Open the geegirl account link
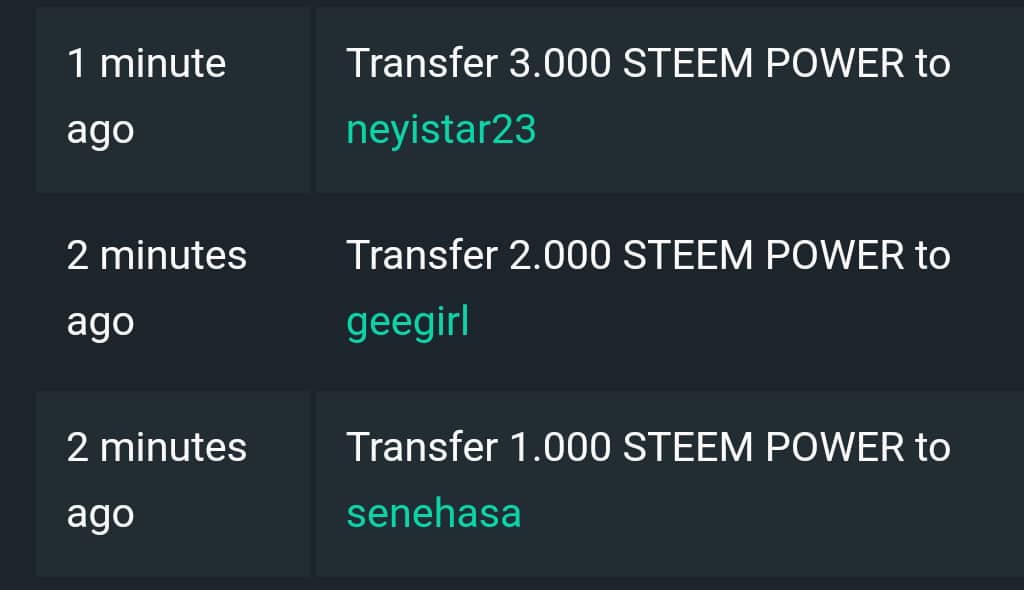1024x590 pixels. click(x=408, y=322)
